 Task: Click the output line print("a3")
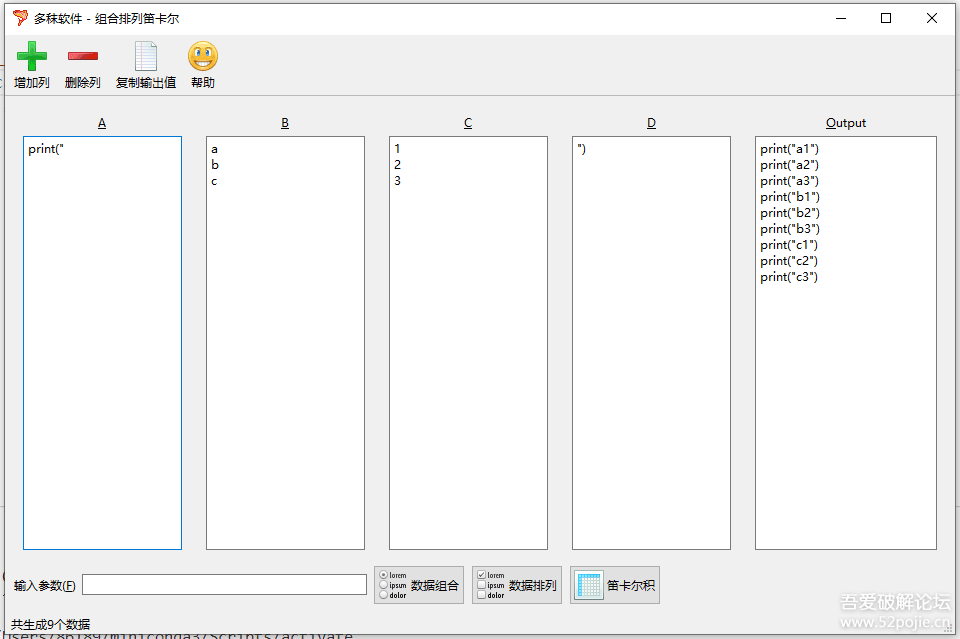click(789, 181)
